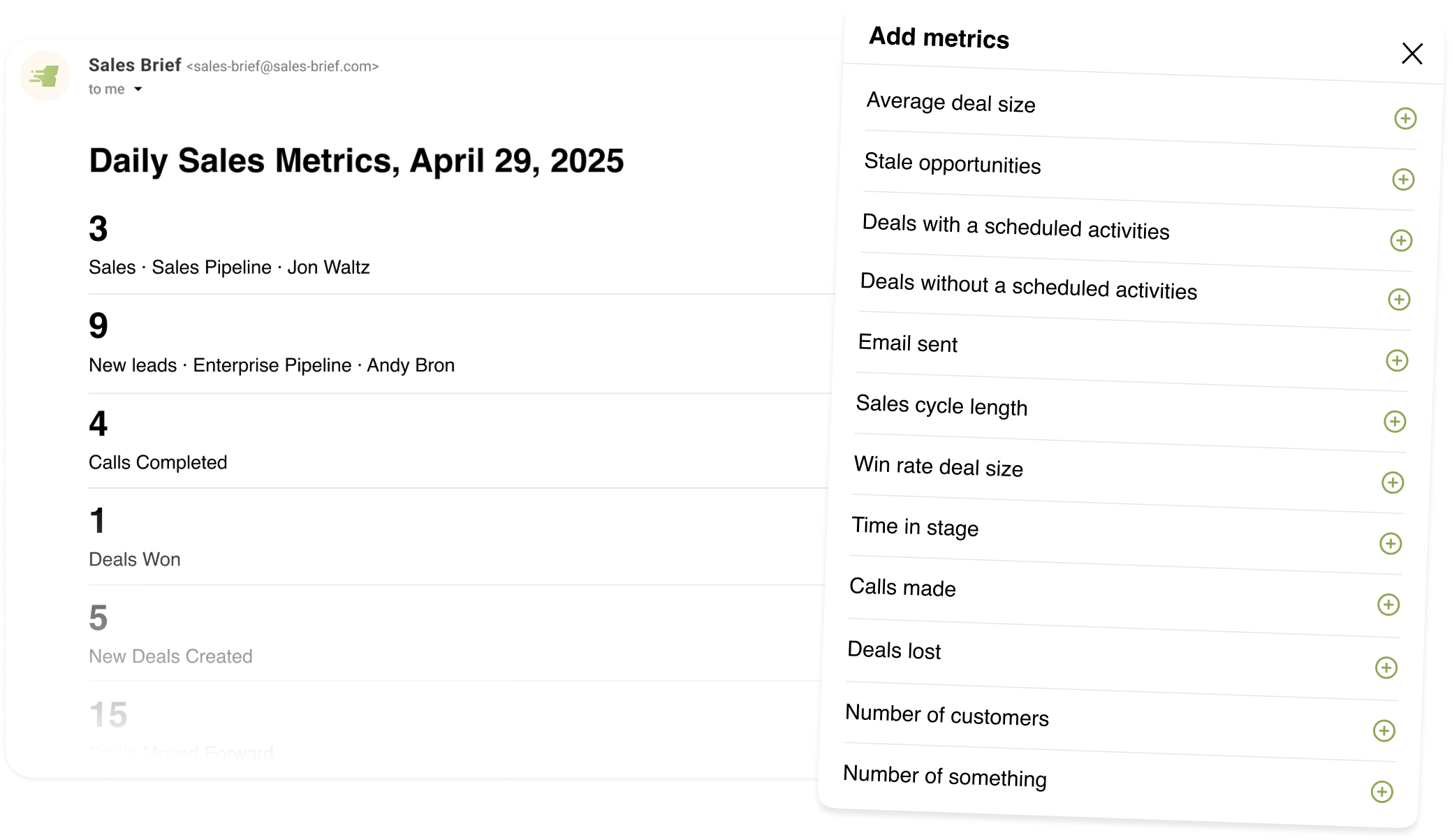Open the Deals Won metric row
The image size is (1452, 840).
click(456, 538)
